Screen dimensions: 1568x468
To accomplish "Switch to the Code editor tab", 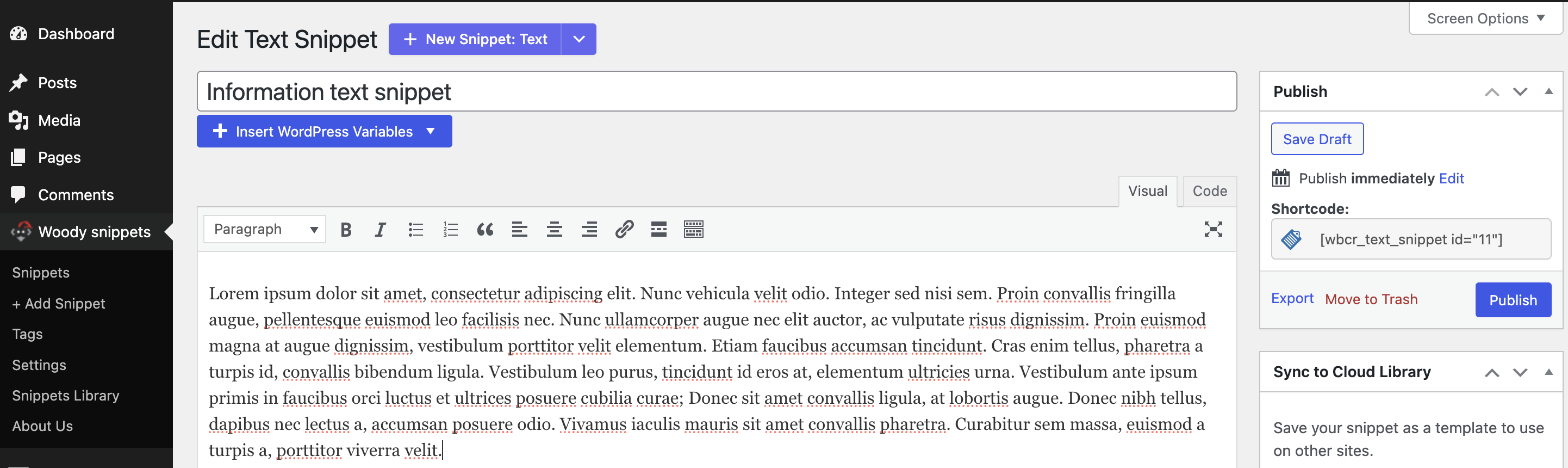I will click(x=1209, y=192).
